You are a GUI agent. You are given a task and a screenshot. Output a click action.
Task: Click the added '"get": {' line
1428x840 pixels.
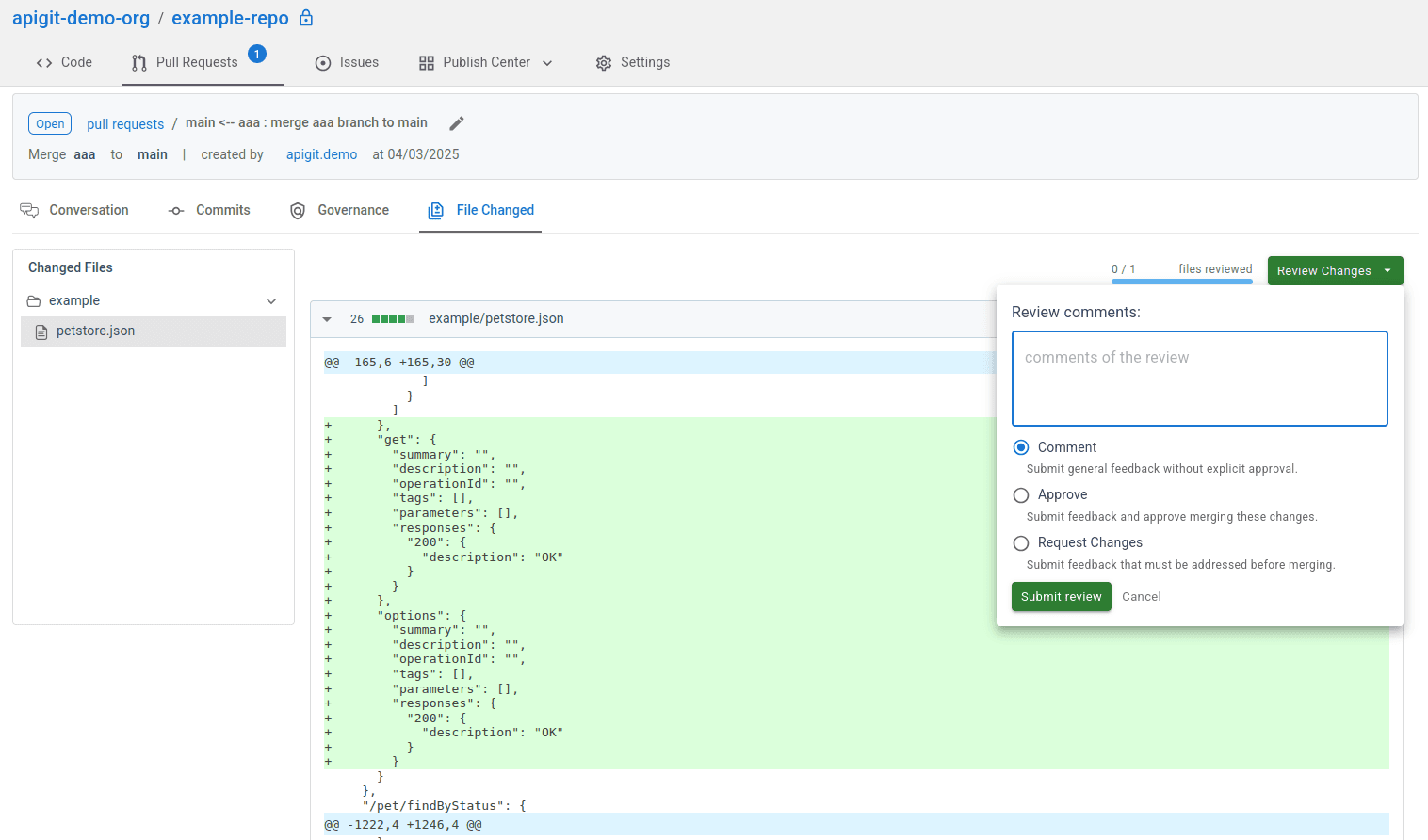point(407,440)
